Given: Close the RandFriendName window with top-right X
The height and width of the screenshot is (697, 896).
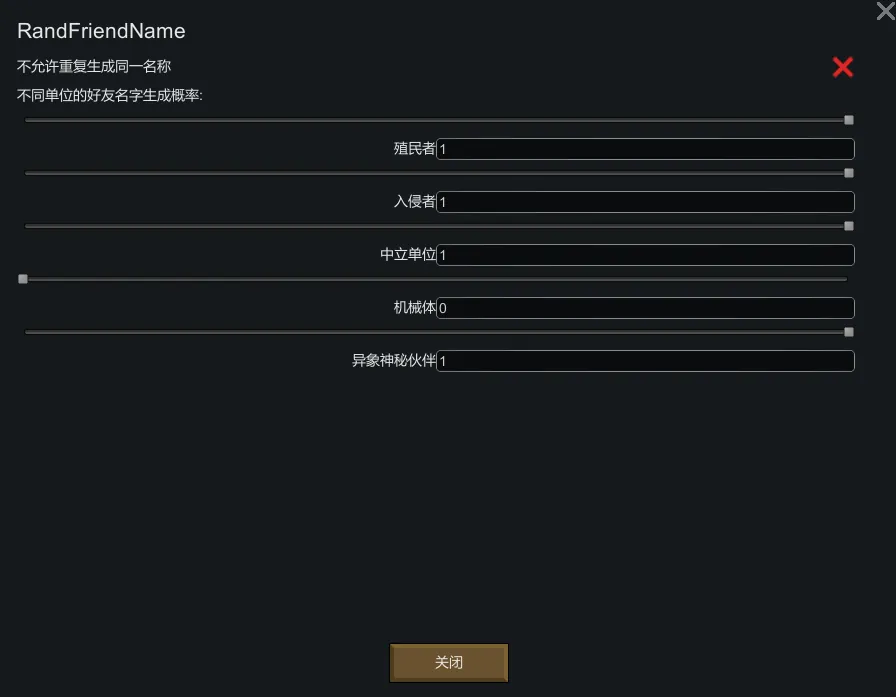Looking at the screenshot, I should click(884, 11).
